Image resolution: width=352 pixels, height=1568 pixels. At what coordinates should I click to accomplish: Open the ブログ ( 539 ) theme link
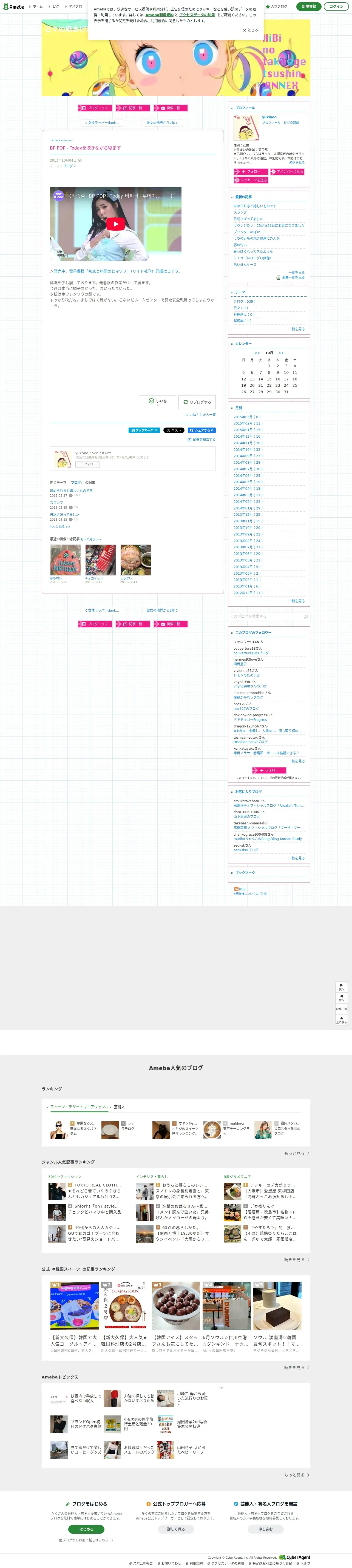245,301
